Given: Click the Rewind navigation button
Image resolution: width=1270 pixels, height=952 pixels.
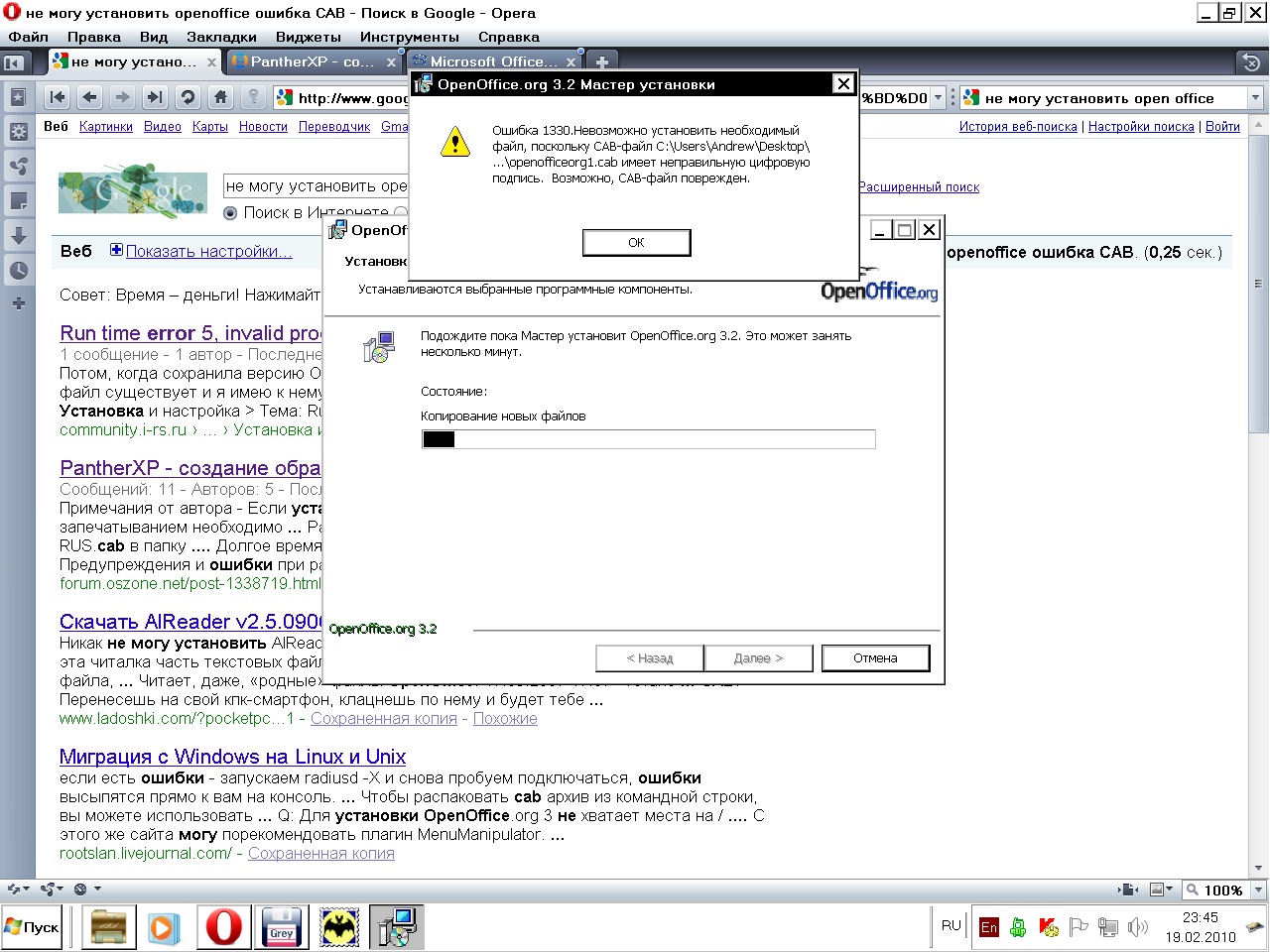Looking at the screenshot, I should [58, 97].
